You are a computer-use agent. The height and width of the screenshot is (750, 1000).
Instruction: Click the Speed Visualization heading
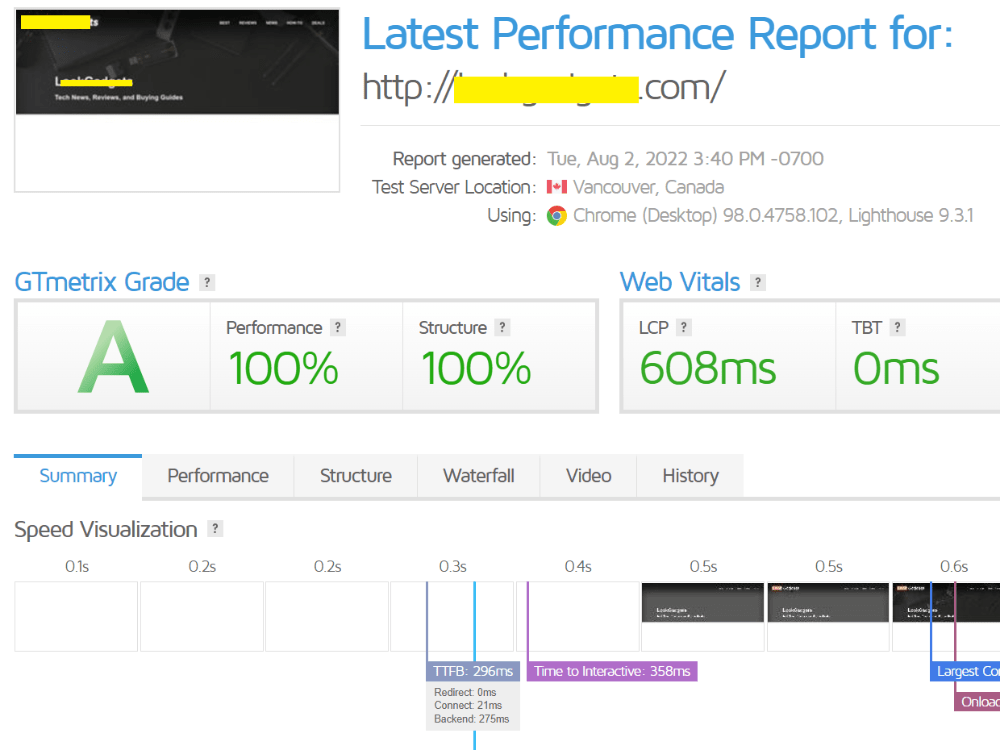click(x=106, y=529)
